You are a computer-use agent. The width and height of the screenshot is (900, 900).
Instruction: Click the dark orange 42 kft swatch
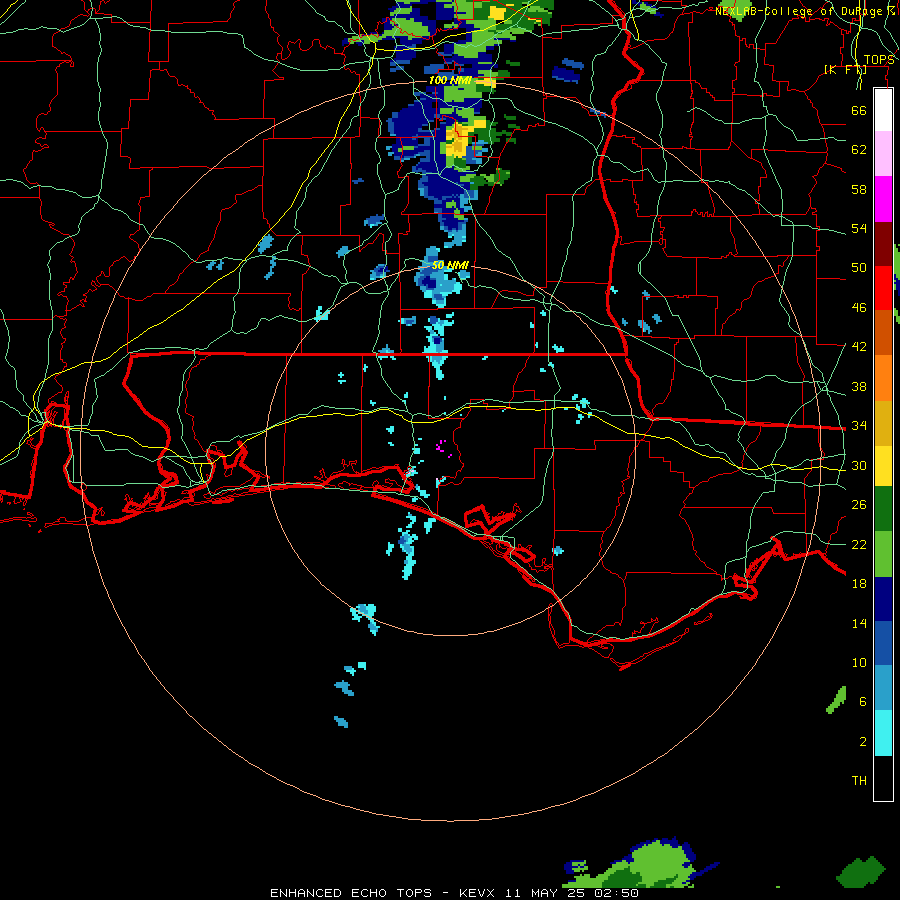coord(883,332)
